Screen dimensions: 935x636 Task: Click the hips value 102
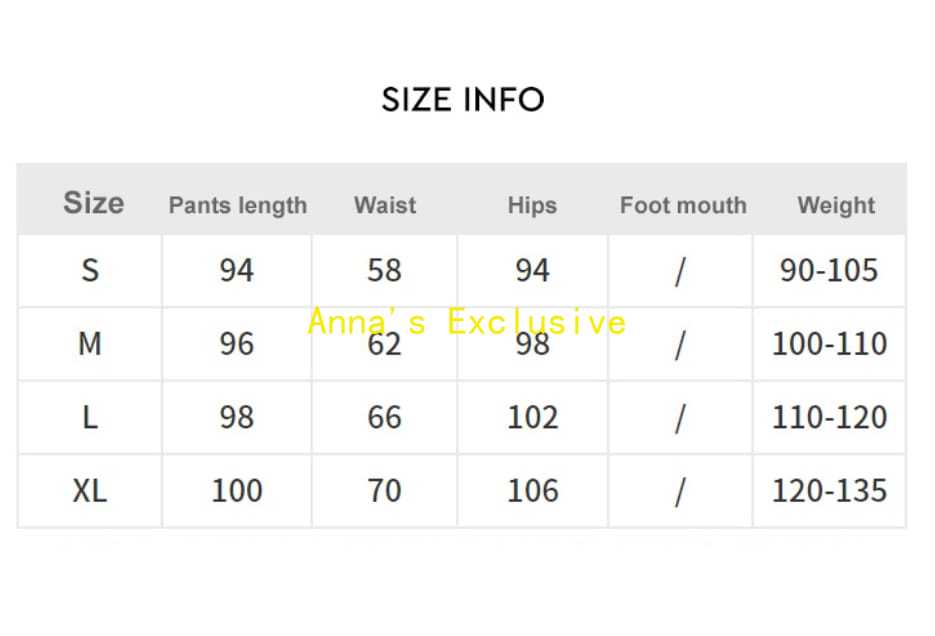pyautogui.click(x=532, y=417)
